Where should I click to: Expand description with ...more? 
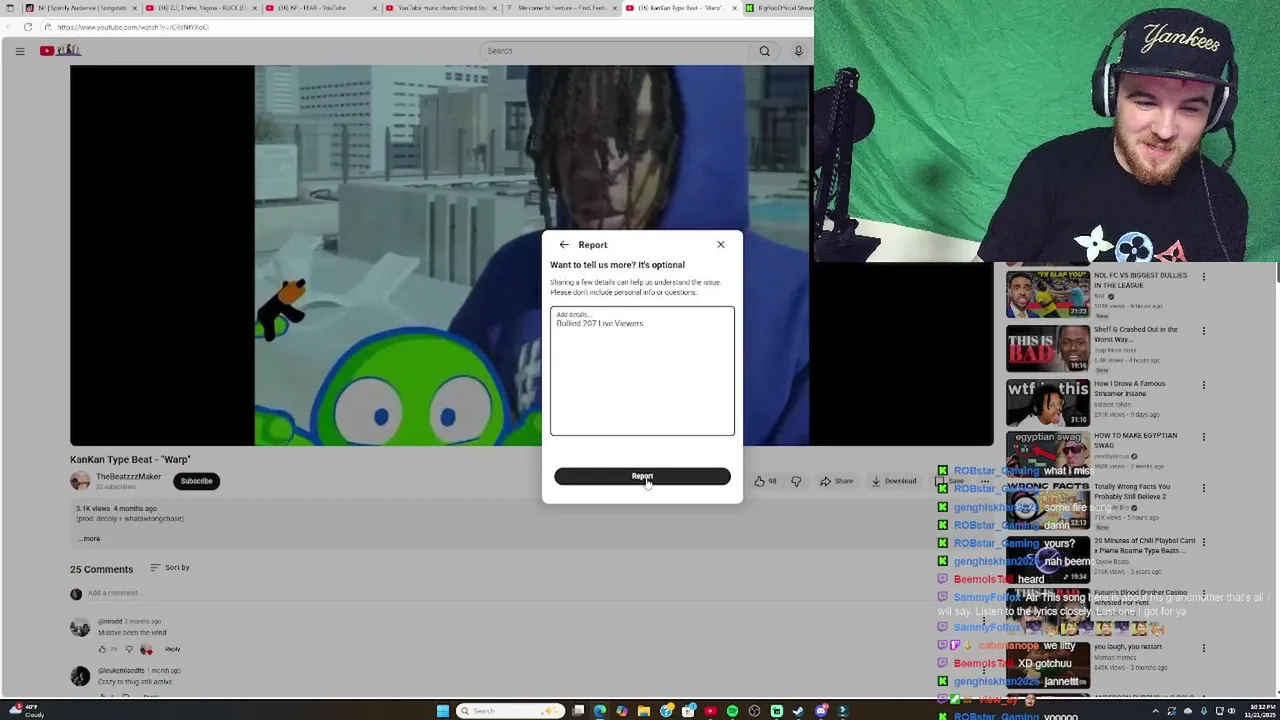[x=90, y=539]
